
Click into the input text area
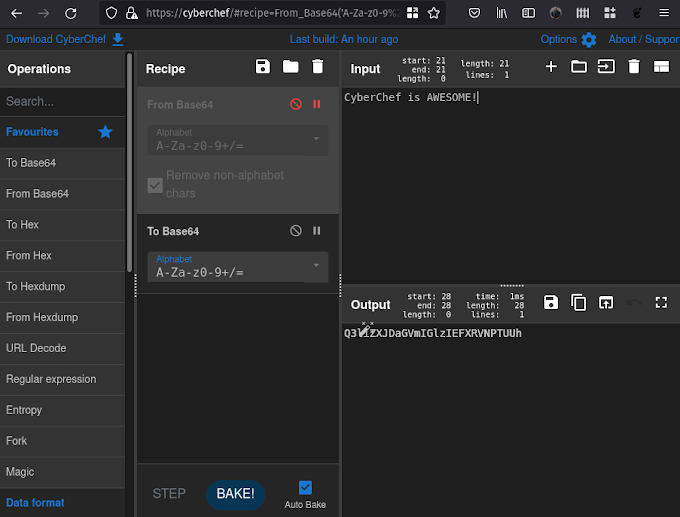(x=511, y=186)
